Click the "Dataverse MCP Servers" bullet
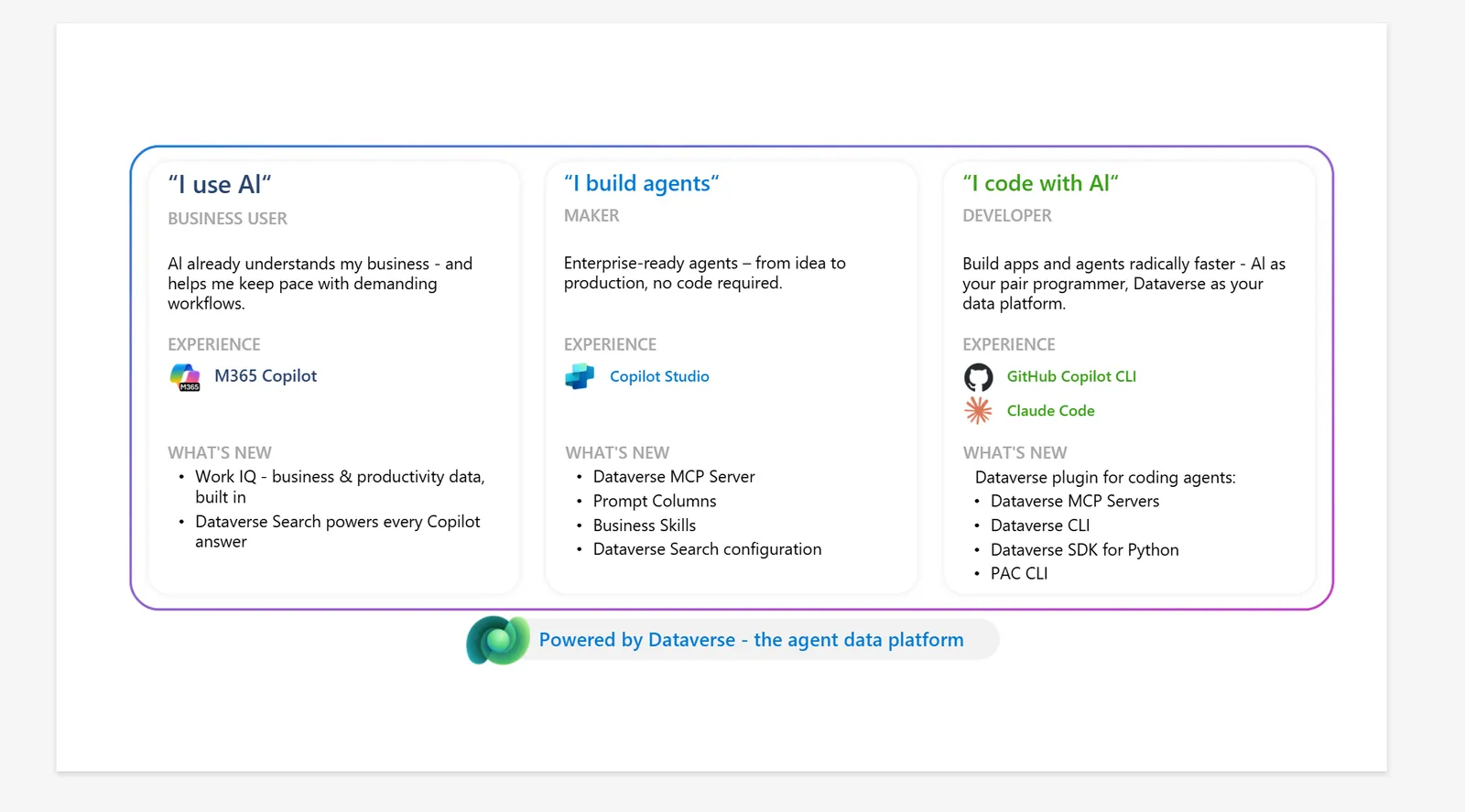 coord(1075,502)
